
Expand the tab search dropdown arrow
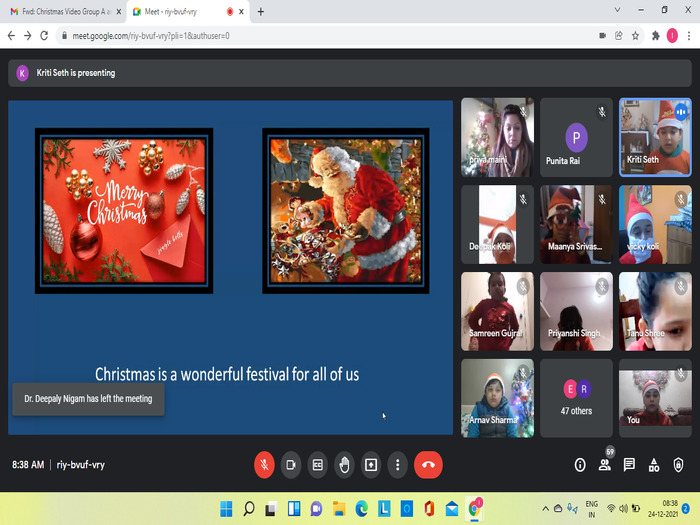coord(617,10)
